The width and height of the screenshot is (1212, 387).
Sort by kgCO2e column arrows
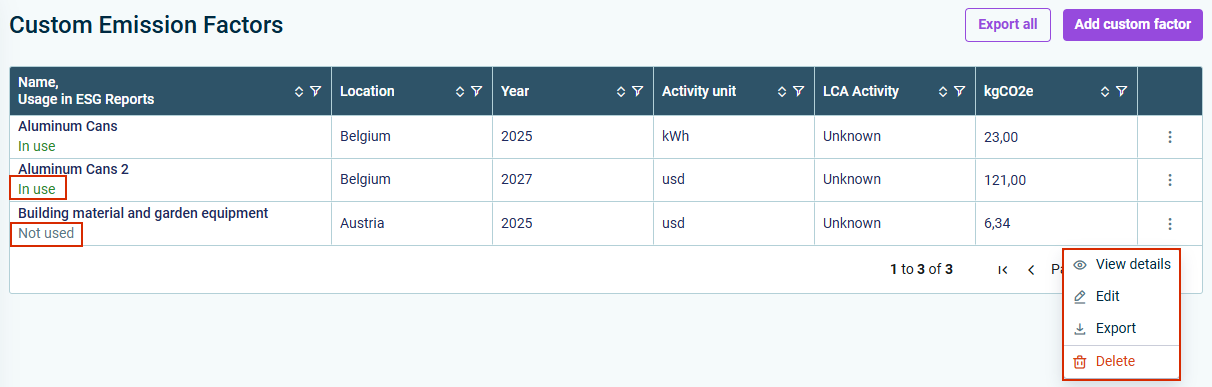point(1105,91)
